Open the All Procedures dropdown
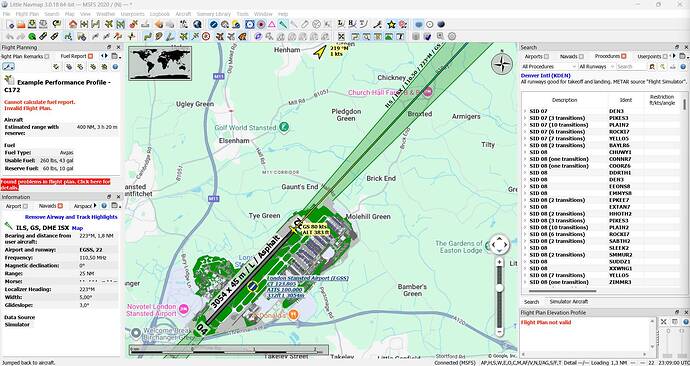 [548, 66]
